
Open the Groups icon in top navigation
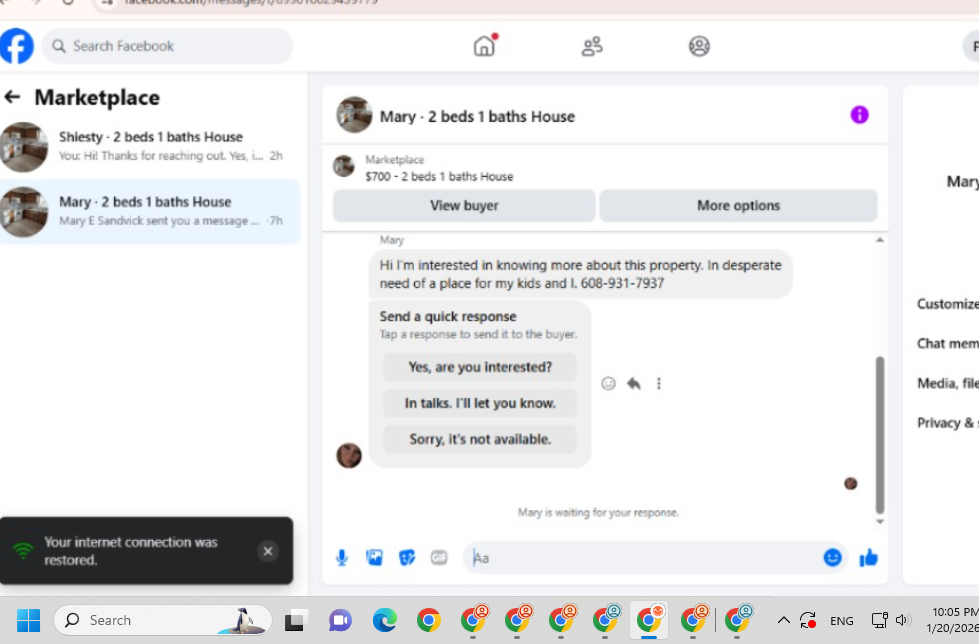click(x=699, y=46)
